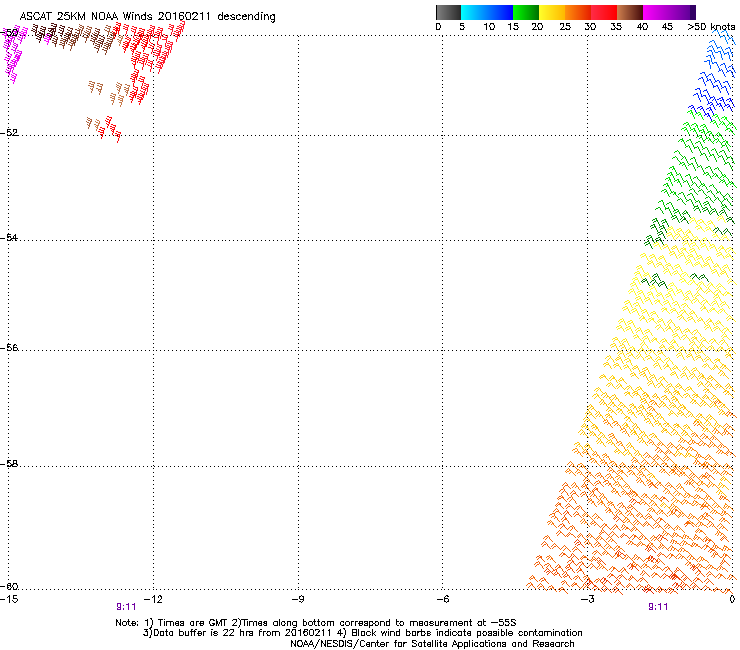Click the note "Times are GMT"
The height and width of the screenshot is (650, 740).
click(x=193, y=623)
